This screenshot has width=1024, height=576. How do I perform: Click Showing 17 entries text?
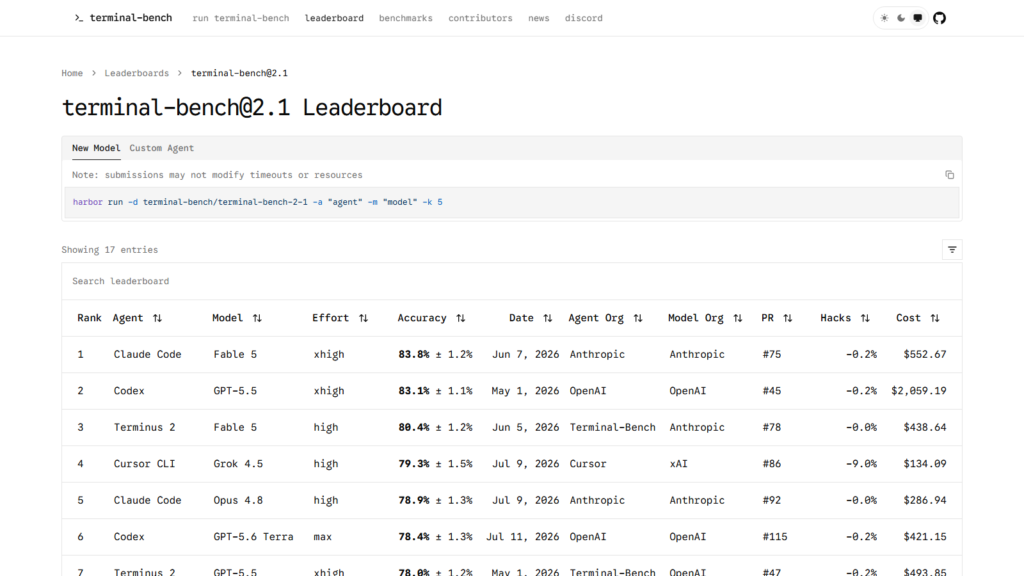[x=110, y=250]
